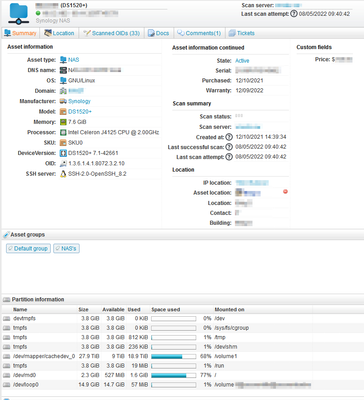Screen dimensions: 364x400
Task: Click the /dev/mapper/cachedev_0 partition name
Action: tap(44, 356)
